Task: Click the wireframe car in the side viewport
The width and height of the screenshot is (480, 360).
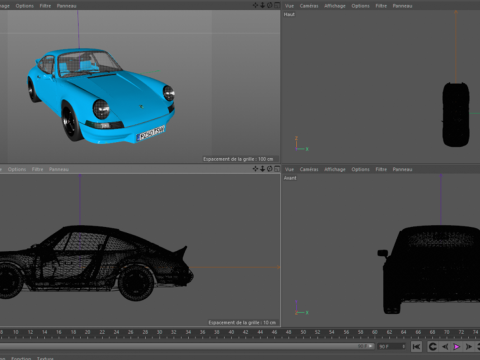Action: pos(97,263)
